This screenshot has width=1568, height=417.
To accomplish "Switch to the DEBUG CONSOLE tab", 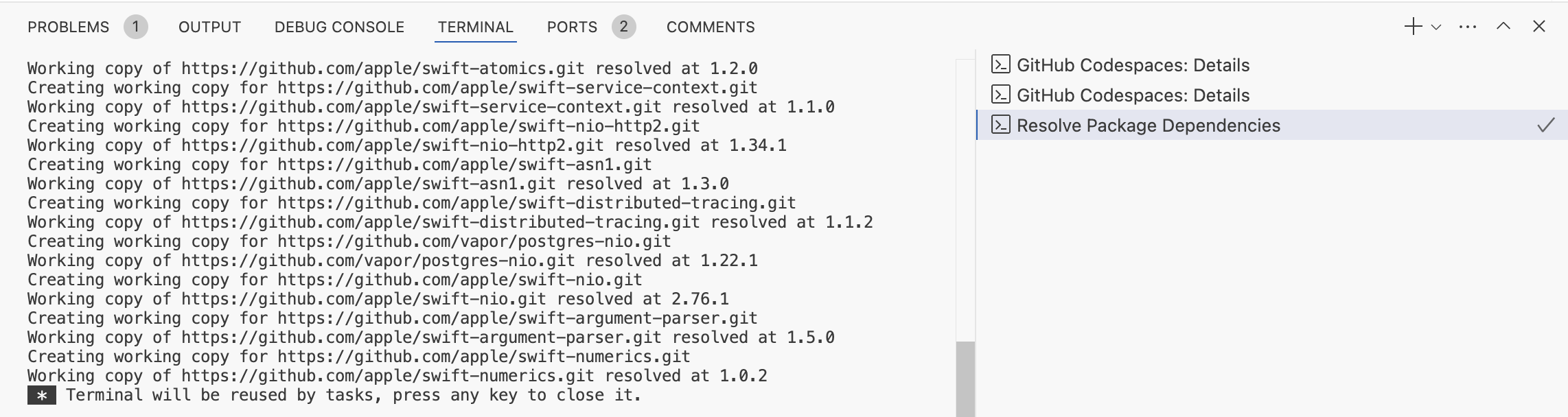I will coord(338,26).
